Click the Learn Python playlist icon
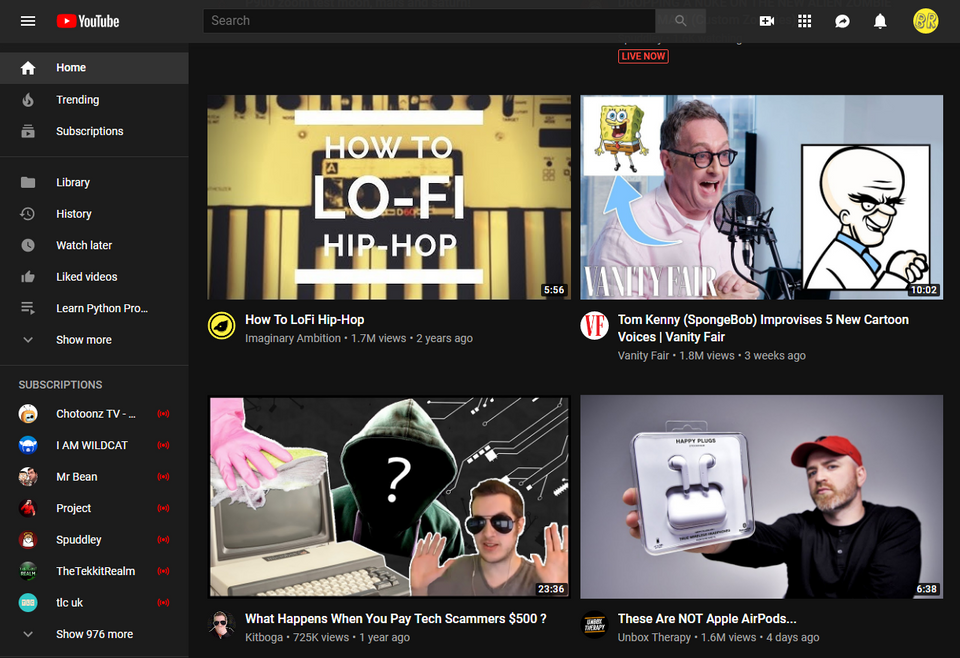960x658 pixels. coord(28,308)
